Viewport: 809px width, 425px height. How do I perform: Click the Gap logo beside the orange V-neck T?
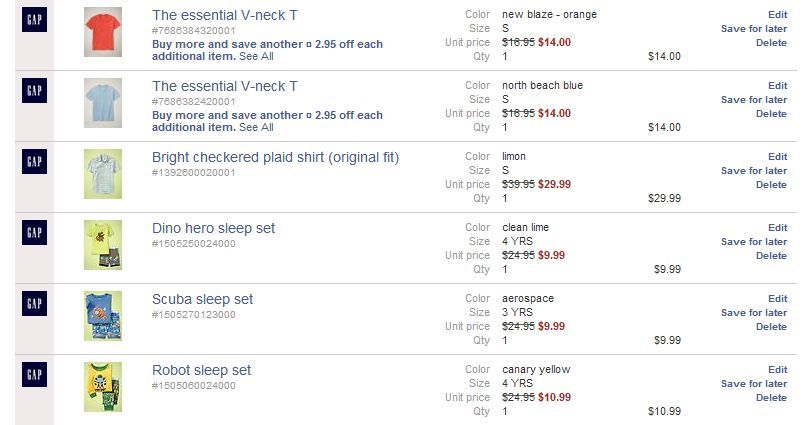(34, 21)
